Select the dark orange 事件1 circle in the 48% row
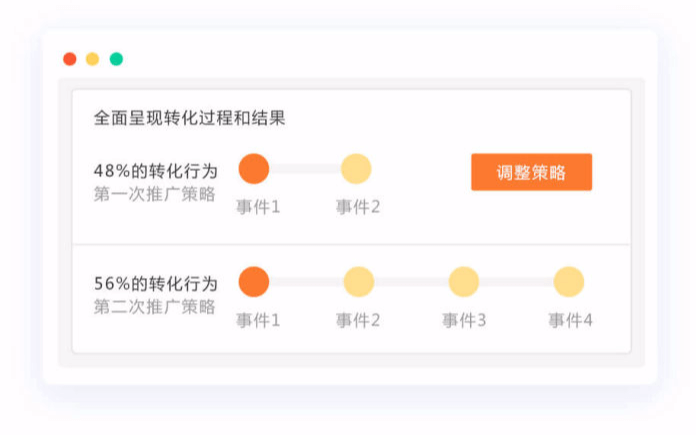This screenshot has width=696, height=435. pos(254,169)
